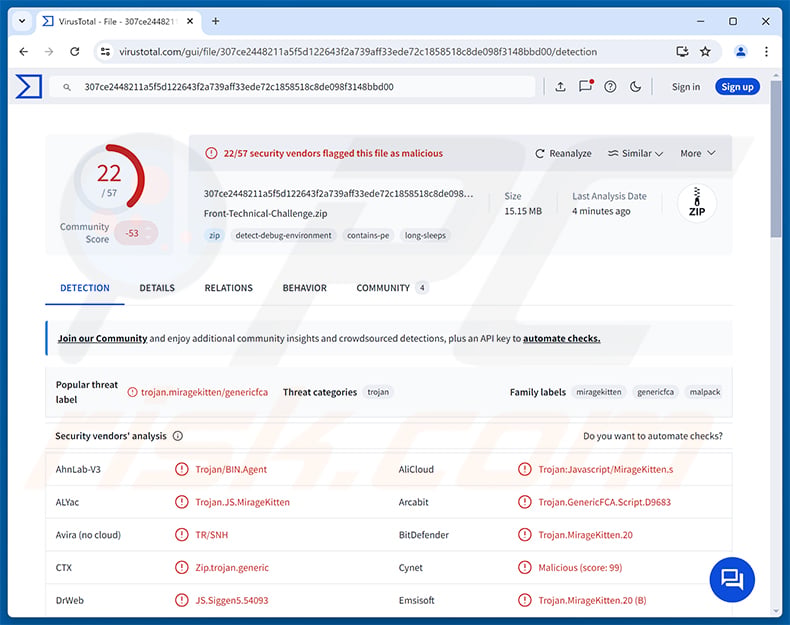Click the malicious flag warning icon in header

(211, 153)
